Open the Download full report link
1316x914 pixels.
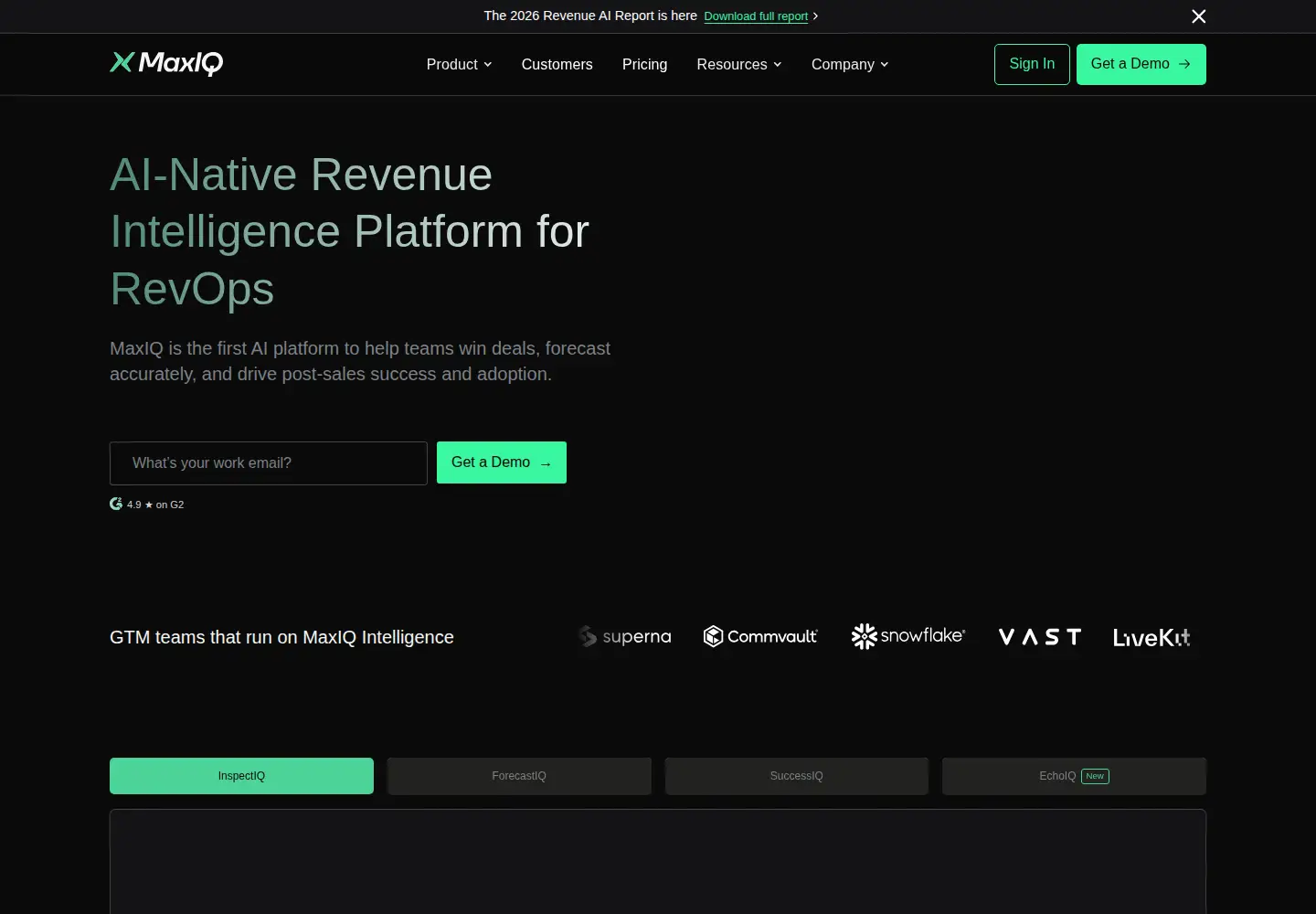tap(756, 16)
